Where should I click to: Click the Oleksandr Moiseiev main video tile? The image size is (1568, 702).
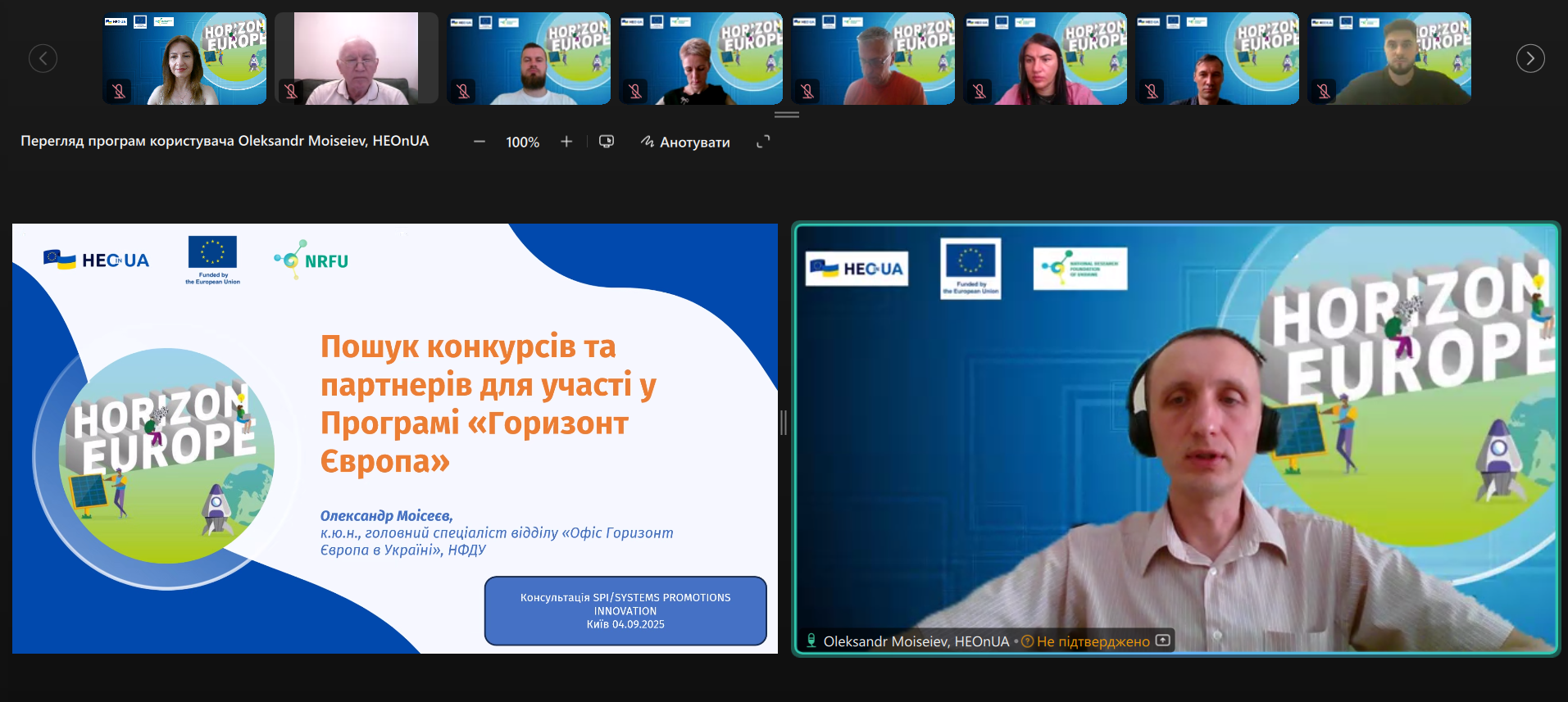coord(1176,438)
